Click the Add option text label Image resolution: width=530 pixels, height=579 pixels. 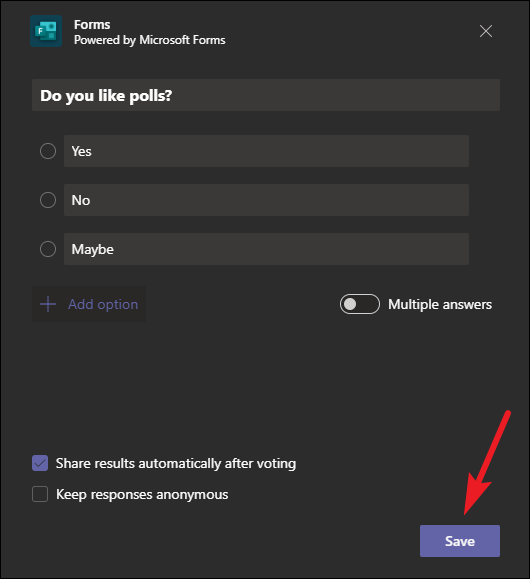(103, 304)
